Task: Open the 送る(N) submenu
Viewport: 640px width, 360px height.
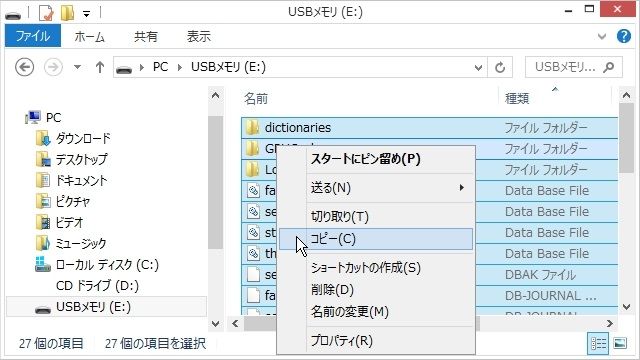Action: [376, 188]
